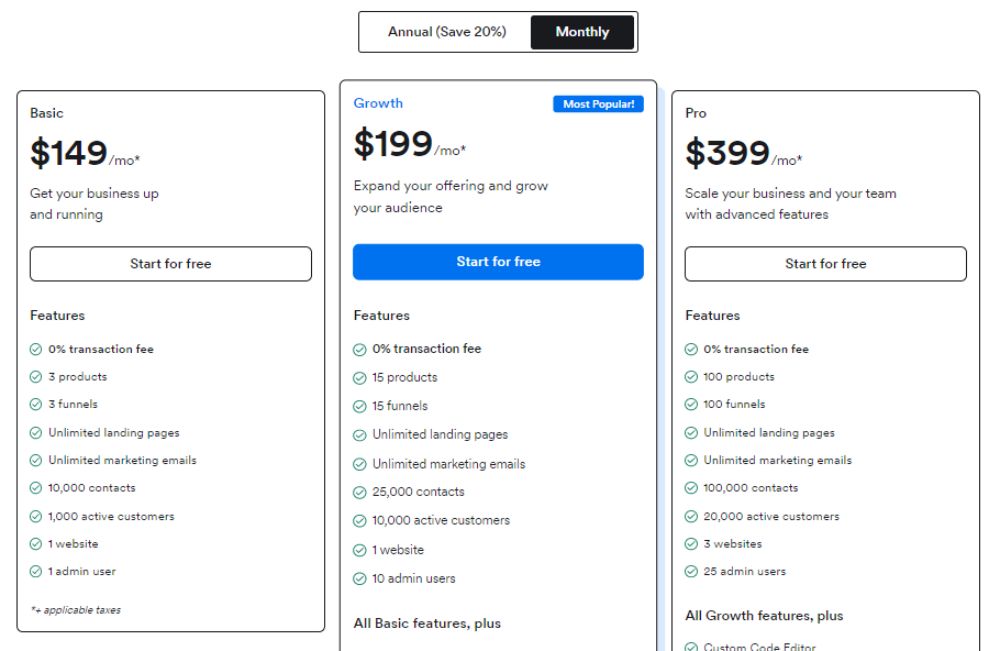Click the Growth plan title
This screenshot has width=1000, height=651.
pyautogui.click(x=378, y=103)
